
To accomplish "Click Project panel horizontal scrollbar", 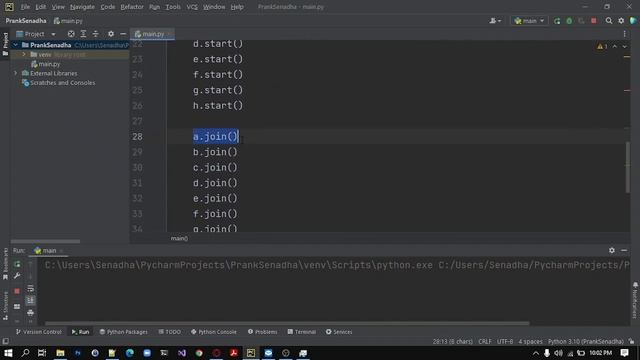I will [x=45, y=241].
